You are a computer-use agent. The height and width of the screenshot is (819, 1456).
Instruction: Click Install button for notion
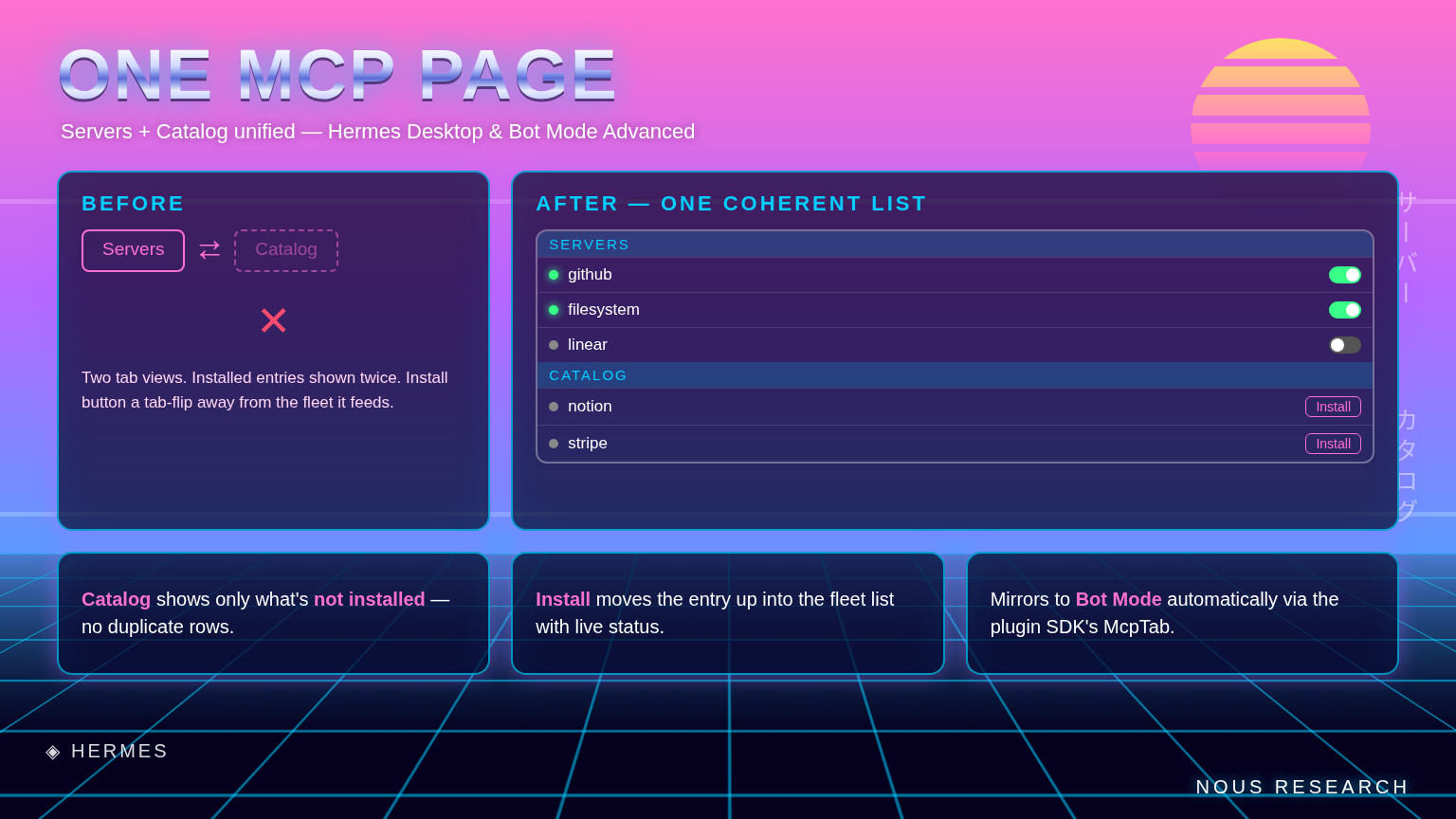click(x=1333, y=407)
